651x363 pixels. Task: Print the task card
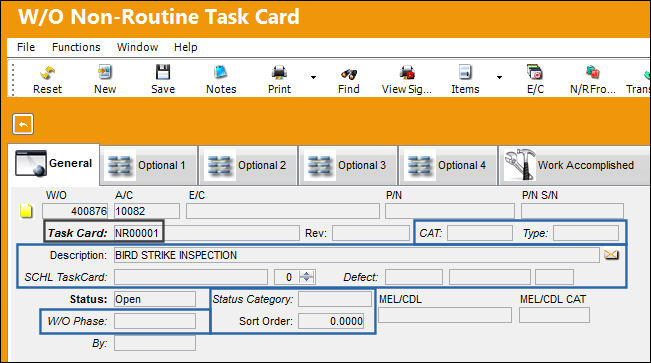tap(279, 73)
